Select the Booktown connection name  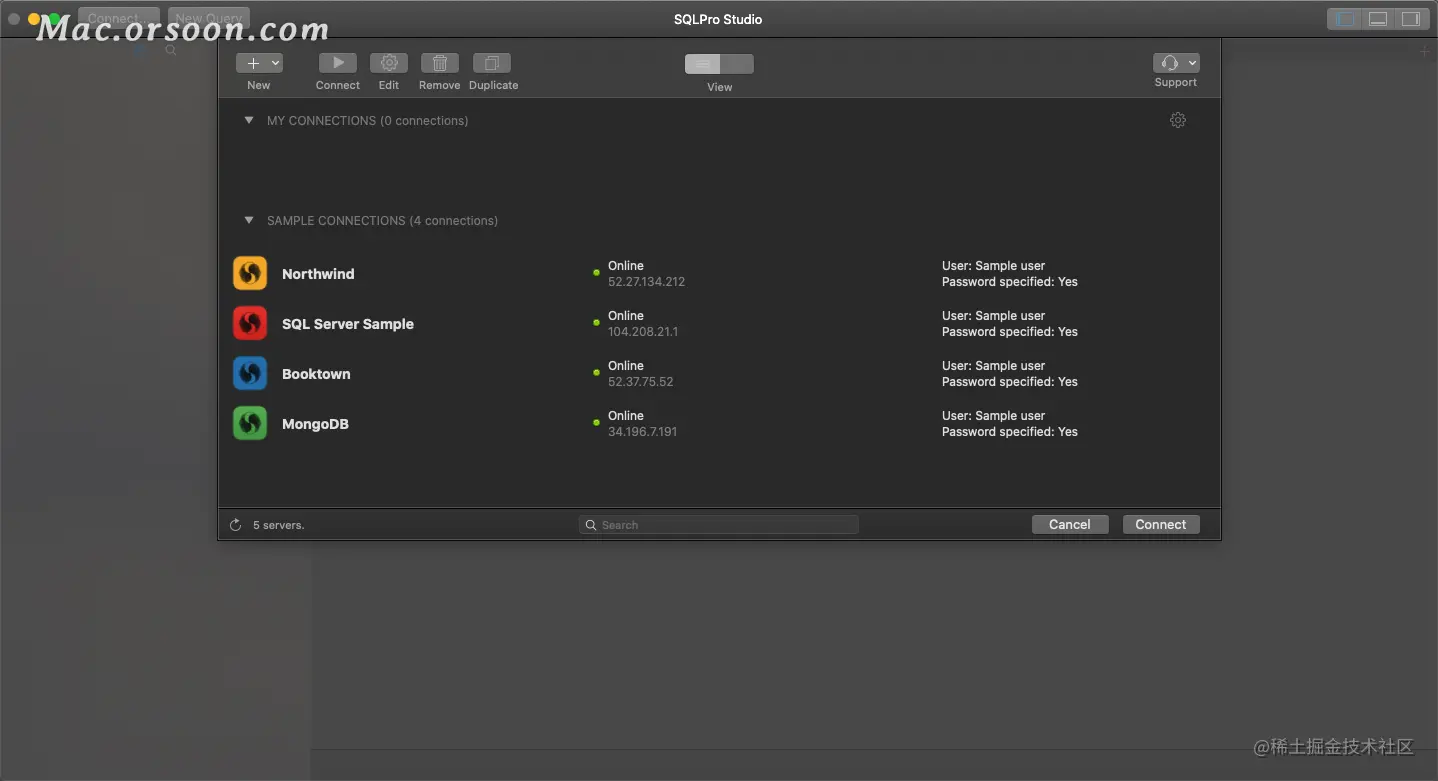point(316,374)
